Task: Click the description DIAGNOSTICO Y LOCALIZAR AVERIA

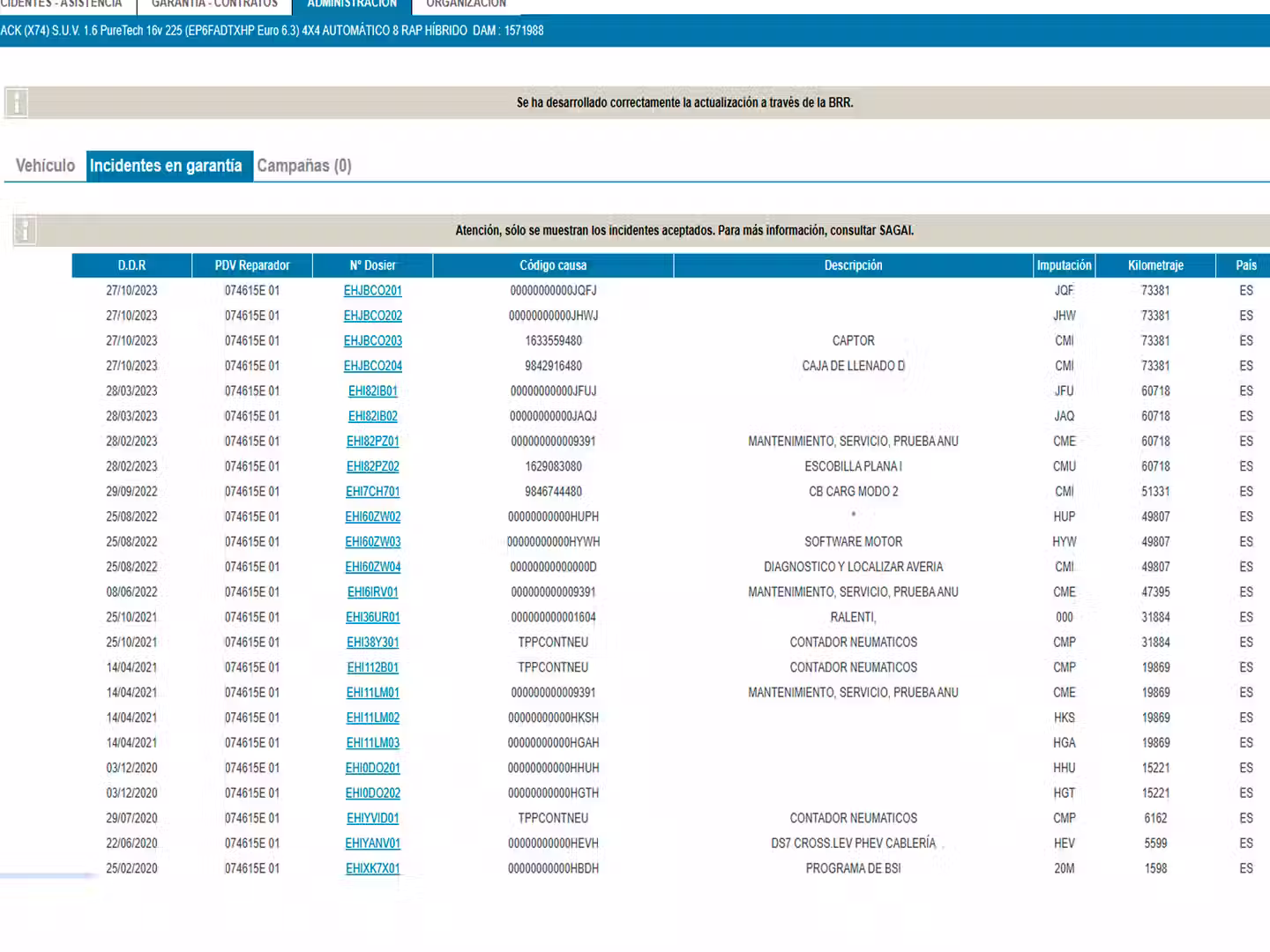Action: pyautogui.click(x=854, y=567)
